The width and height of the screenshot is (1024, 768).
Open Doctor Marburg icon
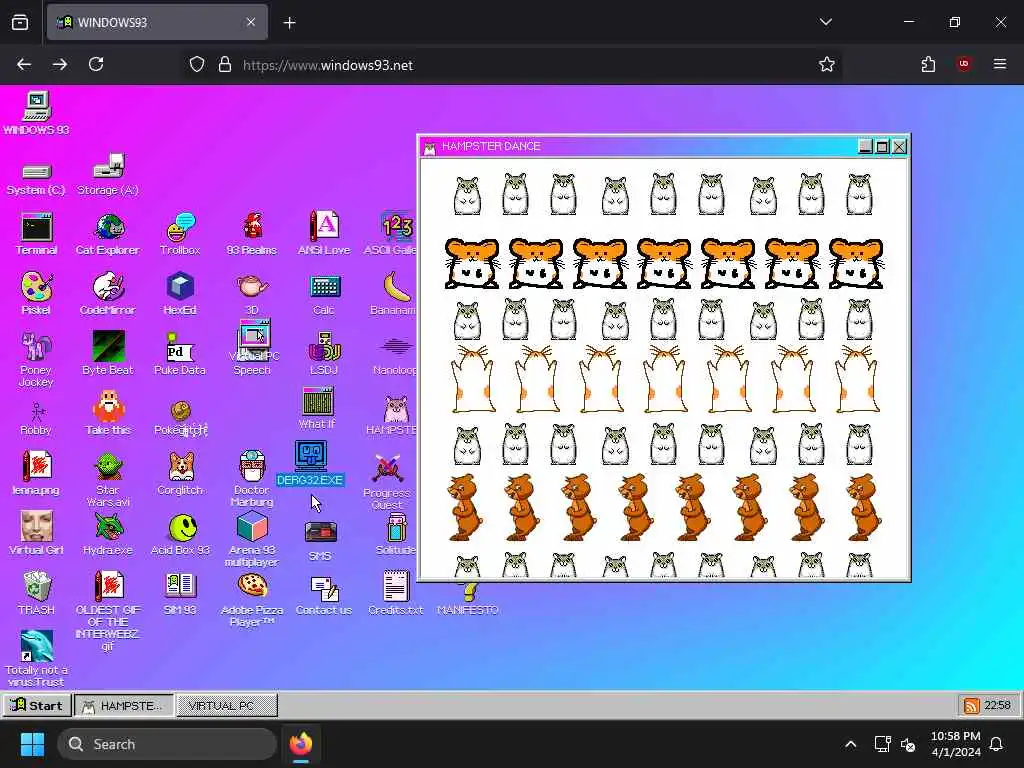pyautogui.click(x=251, y=479)
